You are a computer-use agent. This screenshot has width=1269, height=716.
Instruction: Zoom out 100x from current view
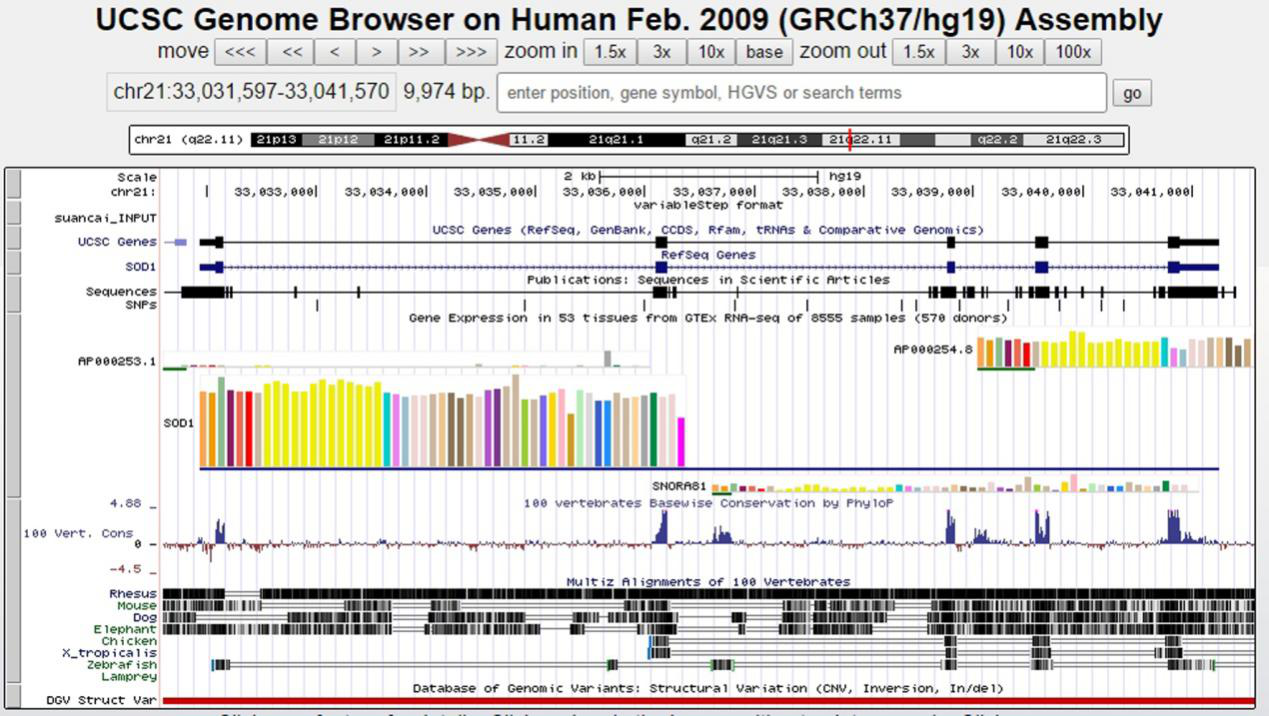[1073, 52]
